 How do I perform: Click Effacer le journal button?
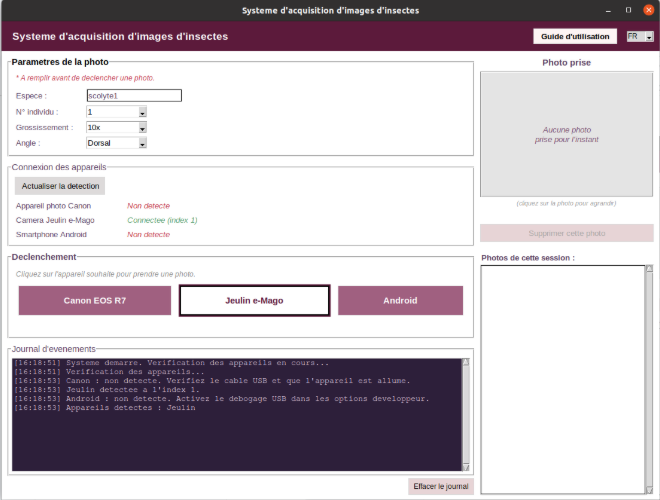(x=441, y=487)
